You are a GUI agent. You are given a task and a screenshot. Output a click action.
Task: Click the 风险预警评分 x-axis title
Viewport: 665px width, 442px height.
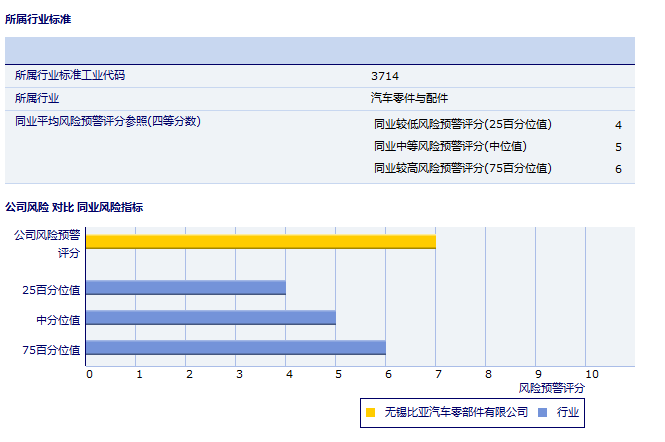click(x=552, y=387)
